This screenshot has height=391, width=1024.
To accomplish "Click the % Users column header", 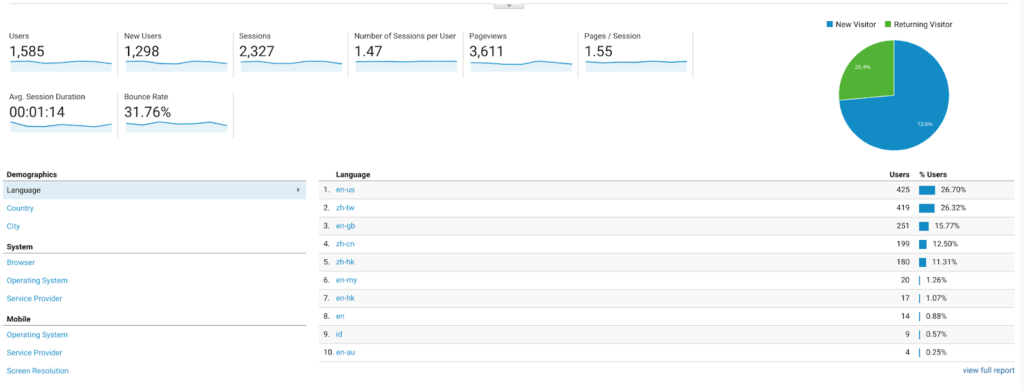I will click(x=933, y=175).
